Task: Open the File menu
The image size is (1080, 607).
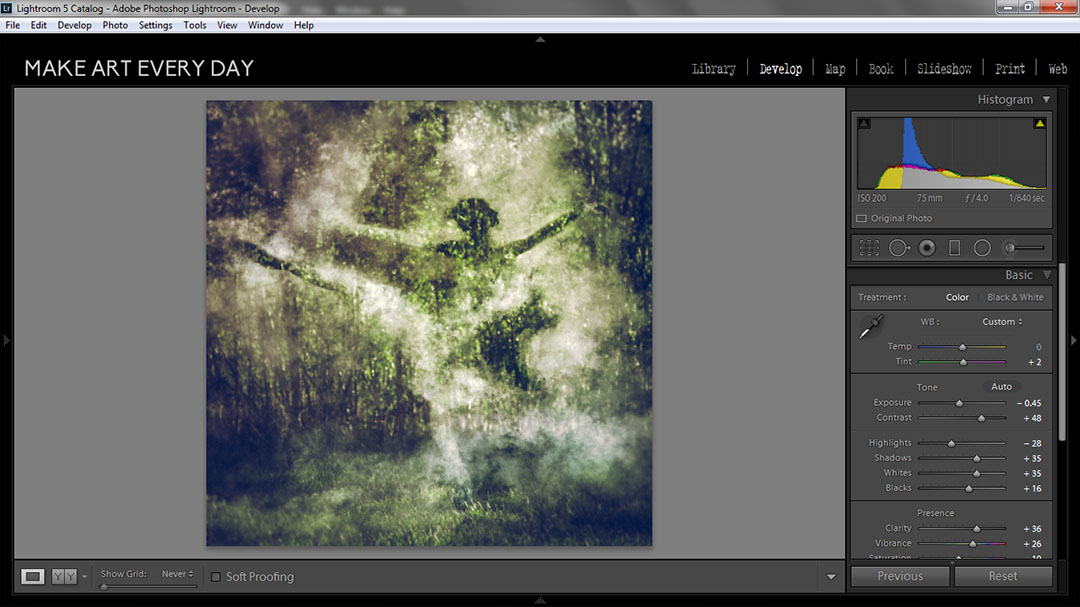Action: click(x=12, y=25)
